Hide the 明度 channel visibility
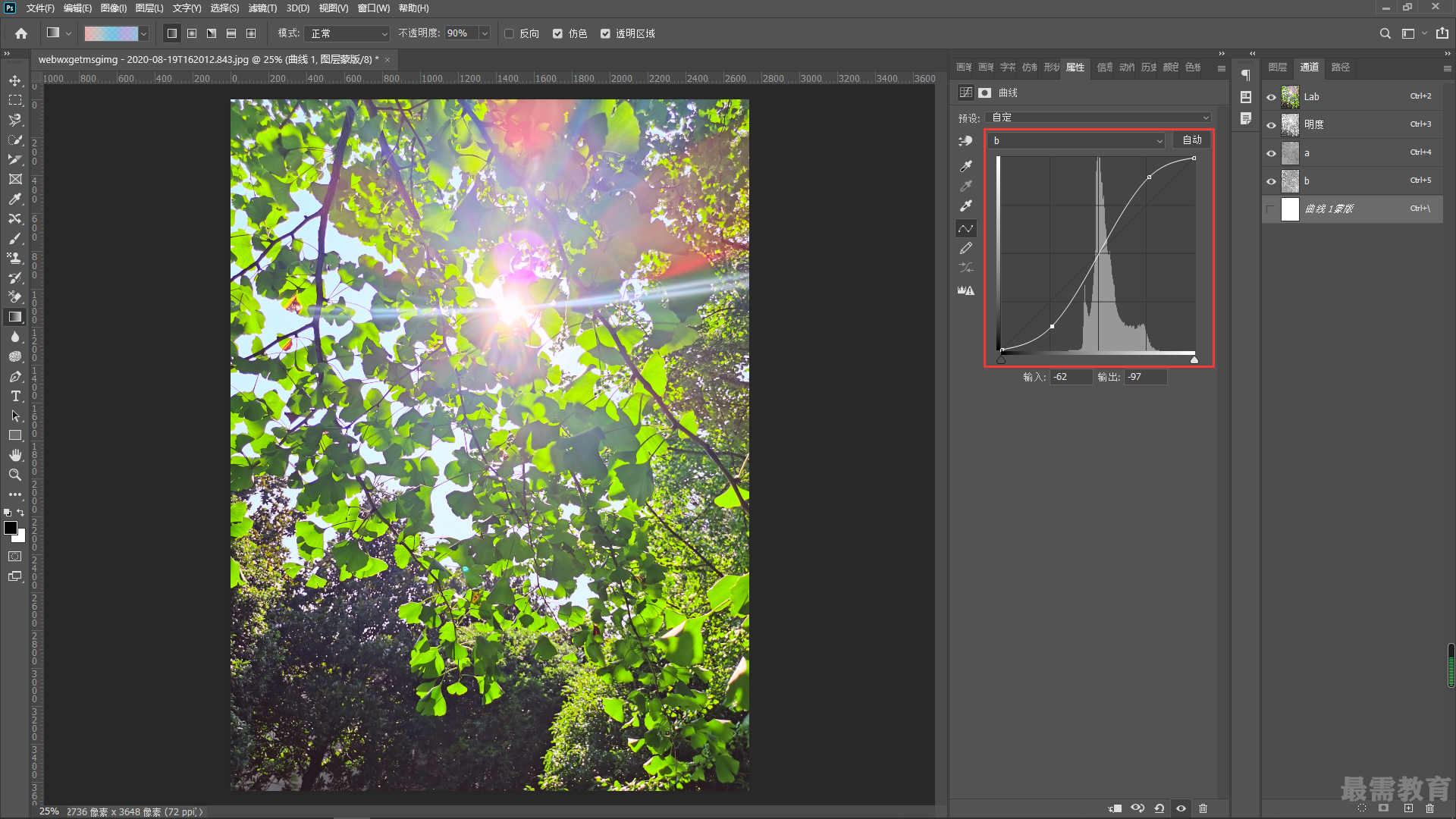The width and height of the screenshot is (1456, 819). [x=1271, y=125]
